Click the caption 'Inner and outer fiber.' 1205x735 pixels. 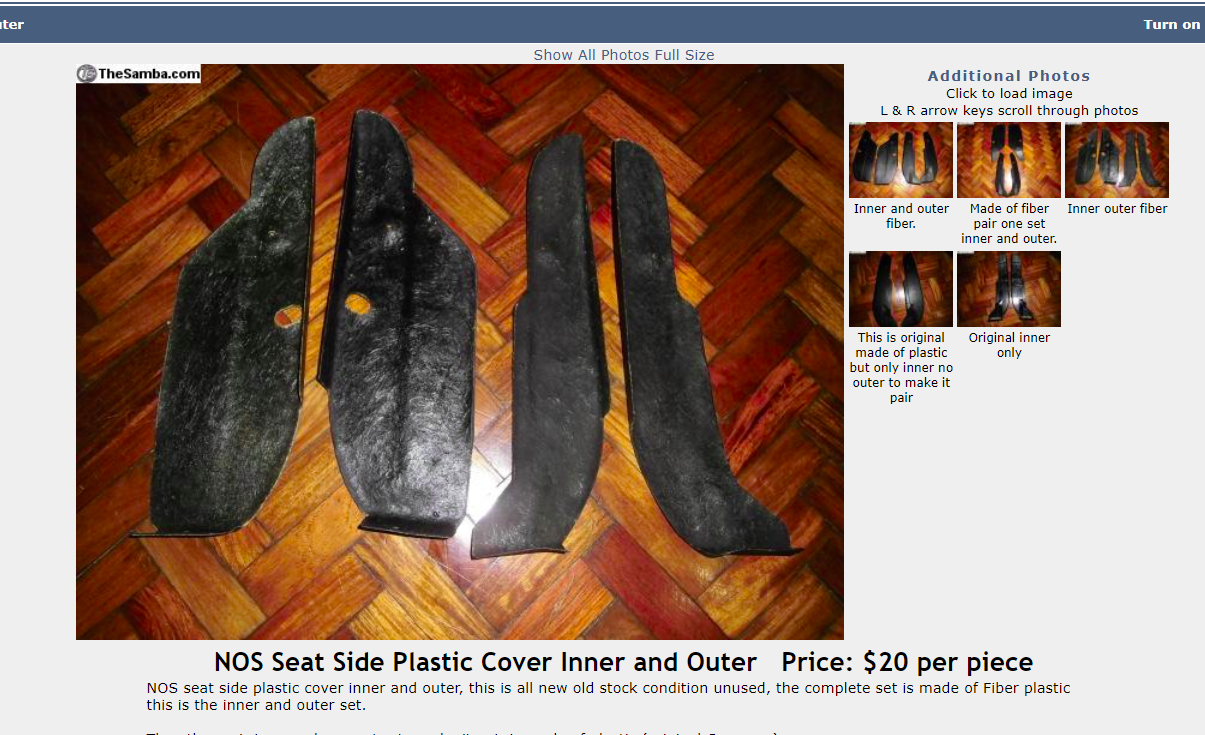901,216
